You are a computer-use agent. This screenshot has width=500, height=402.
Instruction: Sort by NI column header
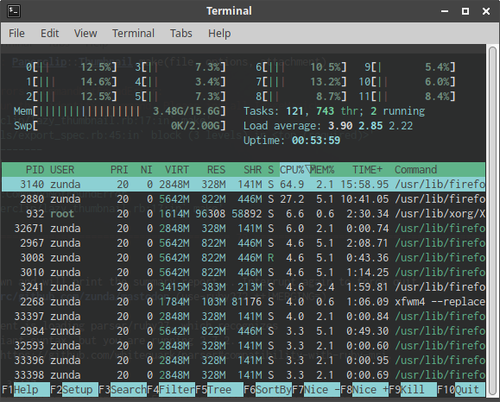[x=146, y=170]
